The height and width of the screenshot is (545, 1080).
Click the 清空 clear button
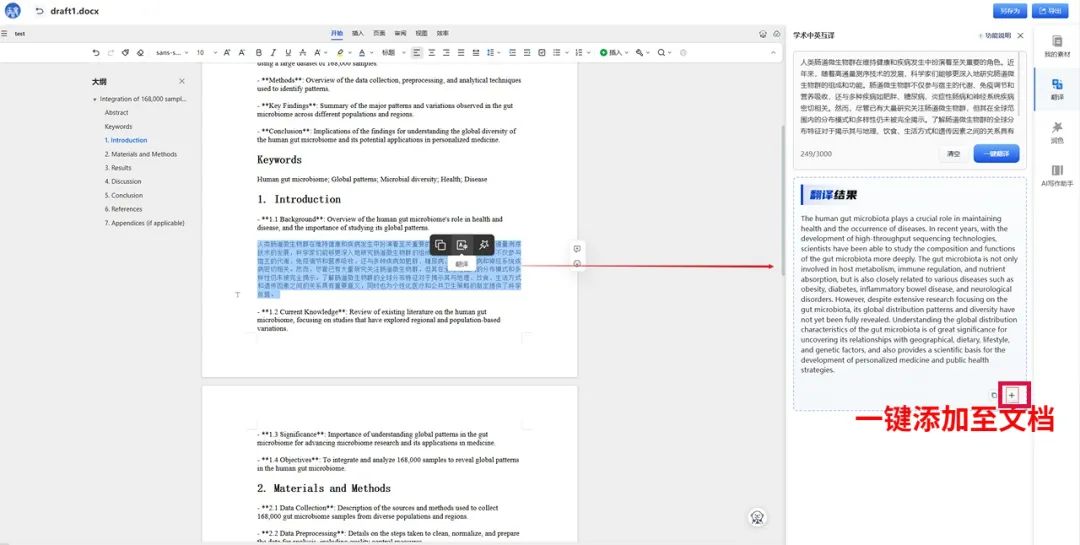(x=953, y=154)
